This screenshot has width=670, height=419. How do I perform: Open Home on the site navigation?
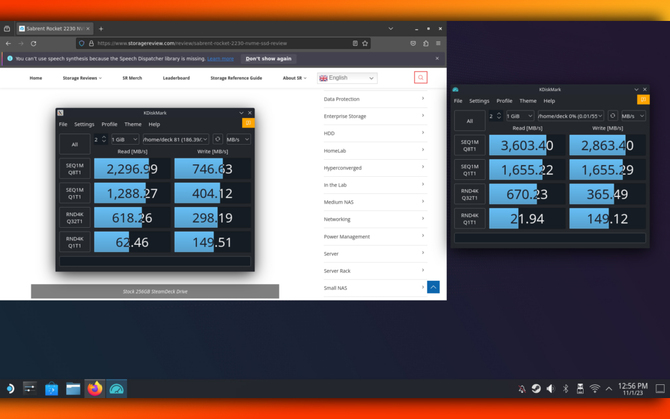pyautogui.click(x=36, y=78)
